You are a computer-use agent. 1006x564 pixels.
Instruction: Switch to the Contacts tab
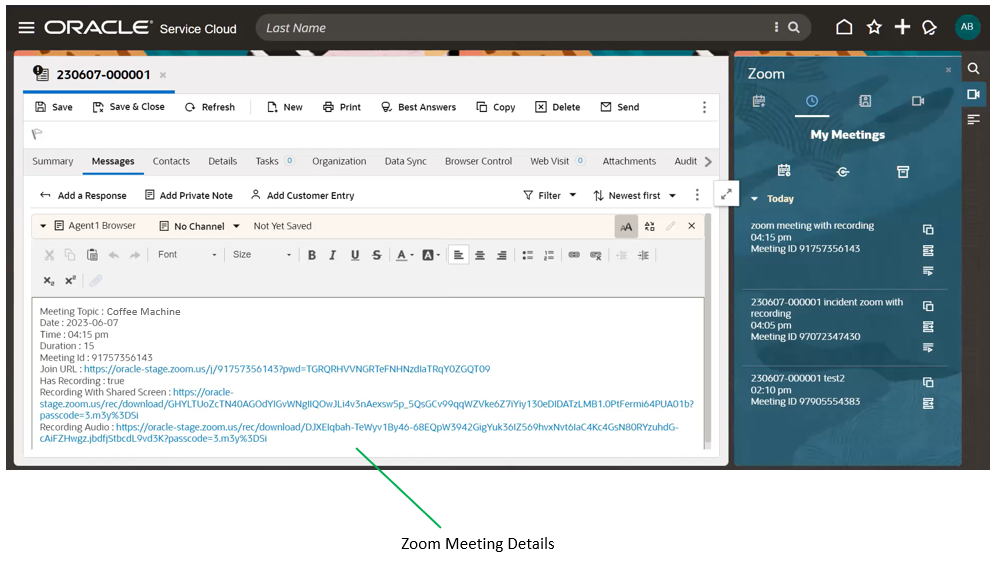(171, 161)
